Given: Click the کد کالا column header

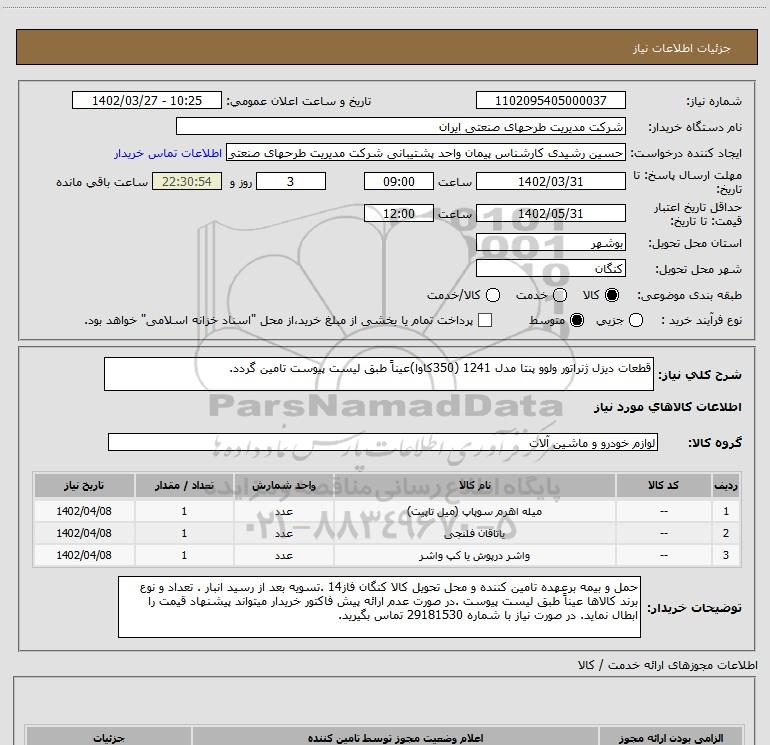Looking at the screenshot, I should pyautogui.click(x=663, y=485).
